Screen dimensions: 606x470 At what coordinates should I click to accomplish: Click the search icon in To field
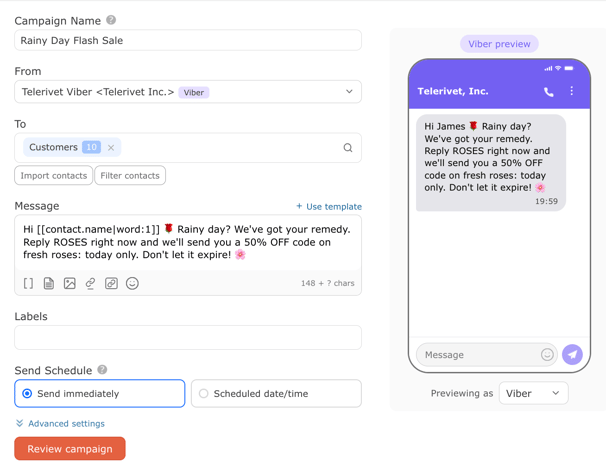point(348,148)
